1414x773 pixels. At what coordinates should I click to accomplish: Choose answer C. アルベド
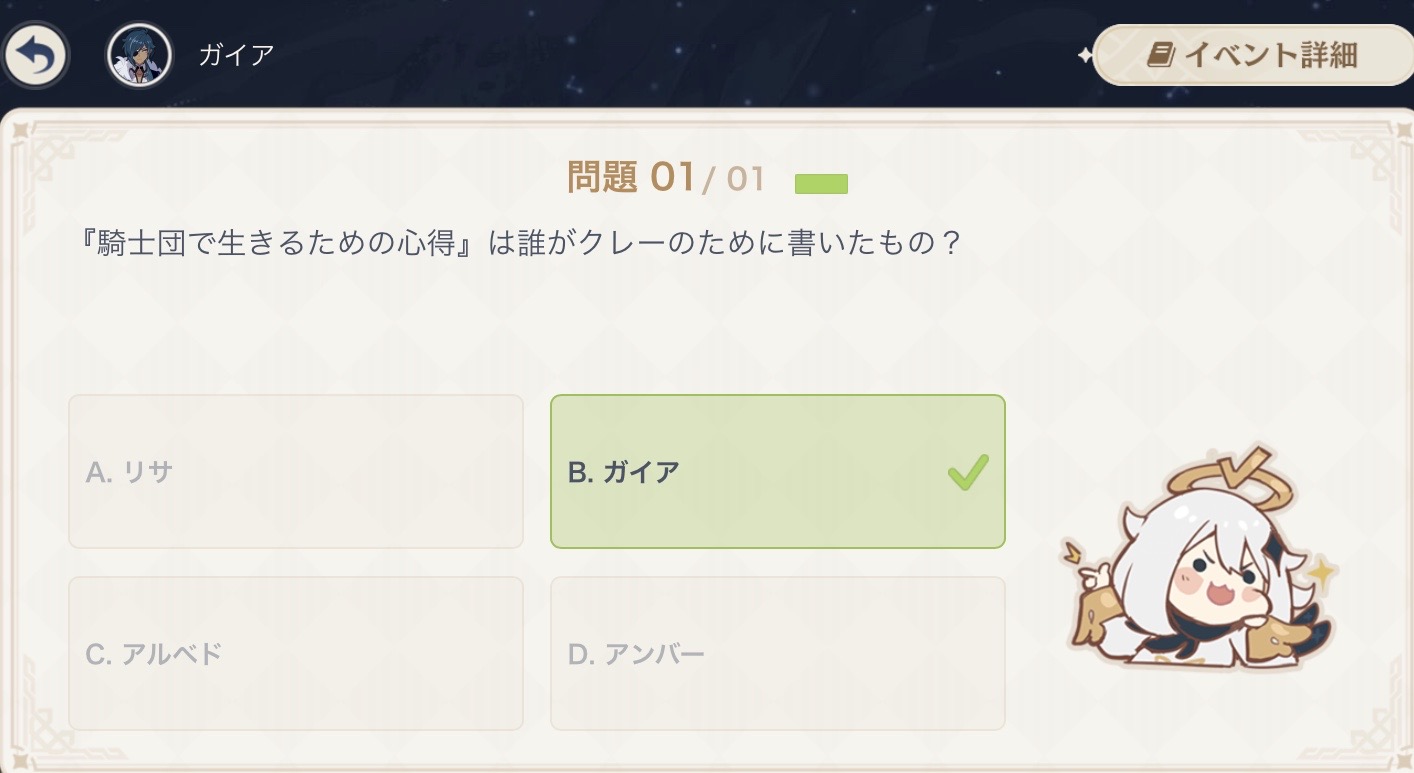[x=295, y=654]
